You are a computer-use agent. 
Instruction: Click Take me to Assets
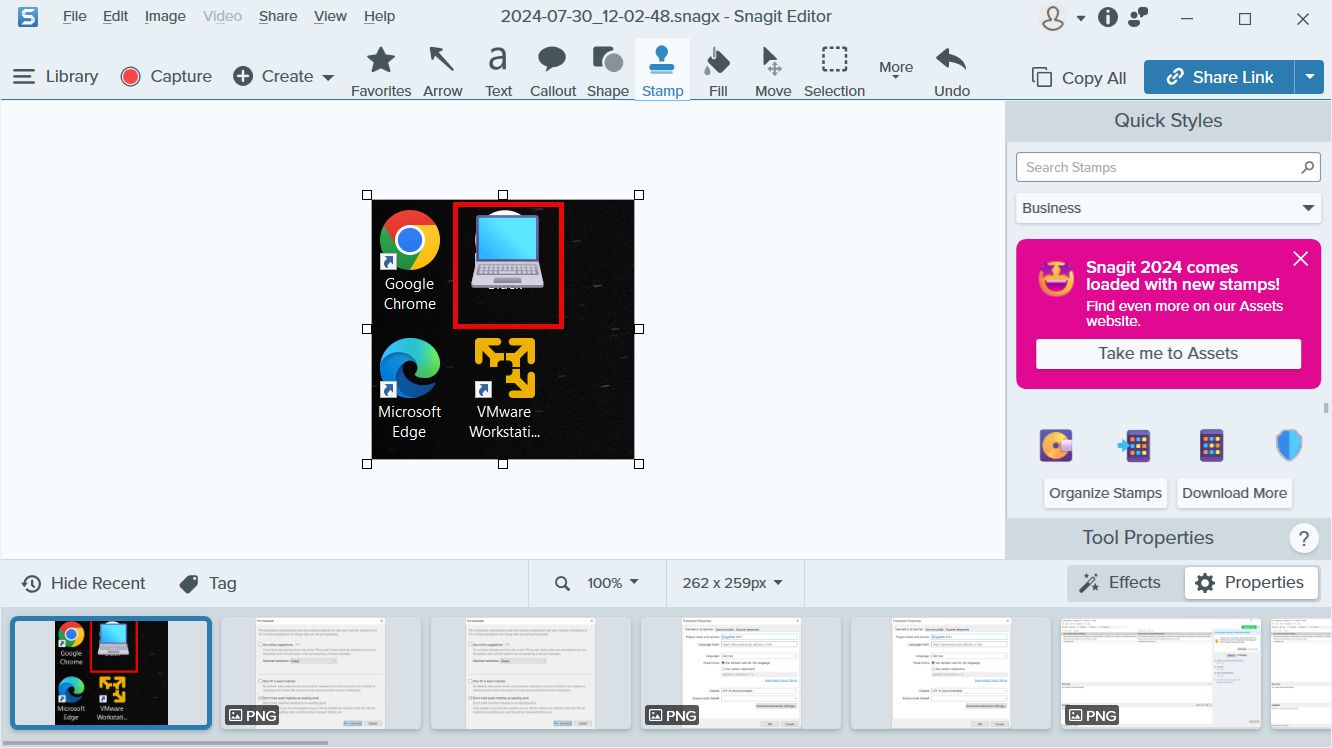(1168, 353)
